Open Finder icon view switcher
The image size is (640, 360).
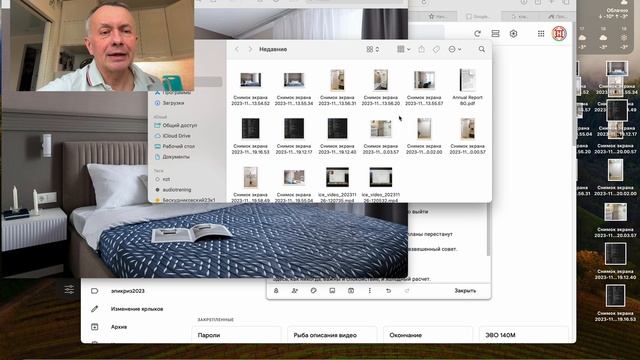(x=373, y=49)
